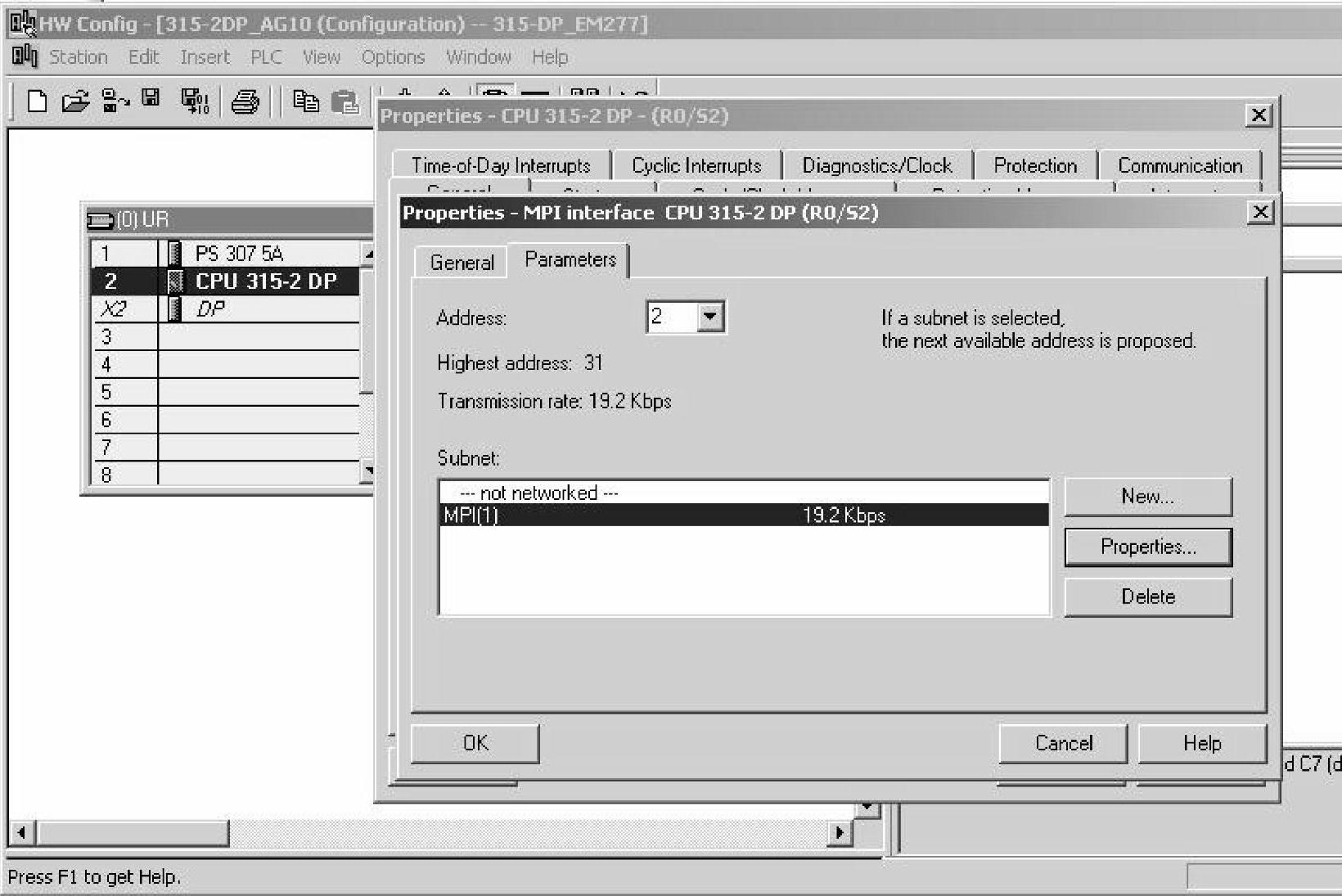Click the document icon left of Station menu
Image resolution: width=1342 pixels, height=896 pixels.
point(25,56)
